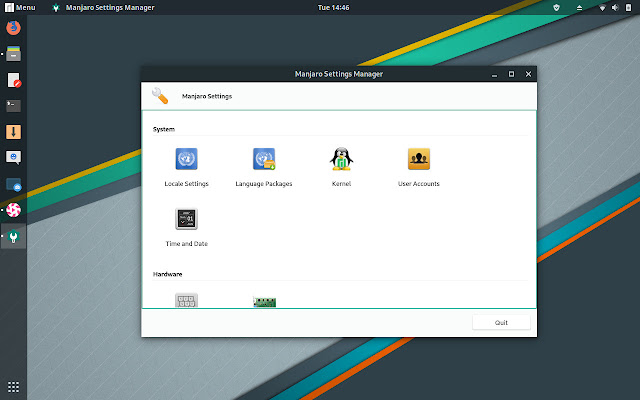This screenshot has width=640, height=400.
Task: Minimize the Manjaro Settings Manager window
Action: tap(495, 74)
